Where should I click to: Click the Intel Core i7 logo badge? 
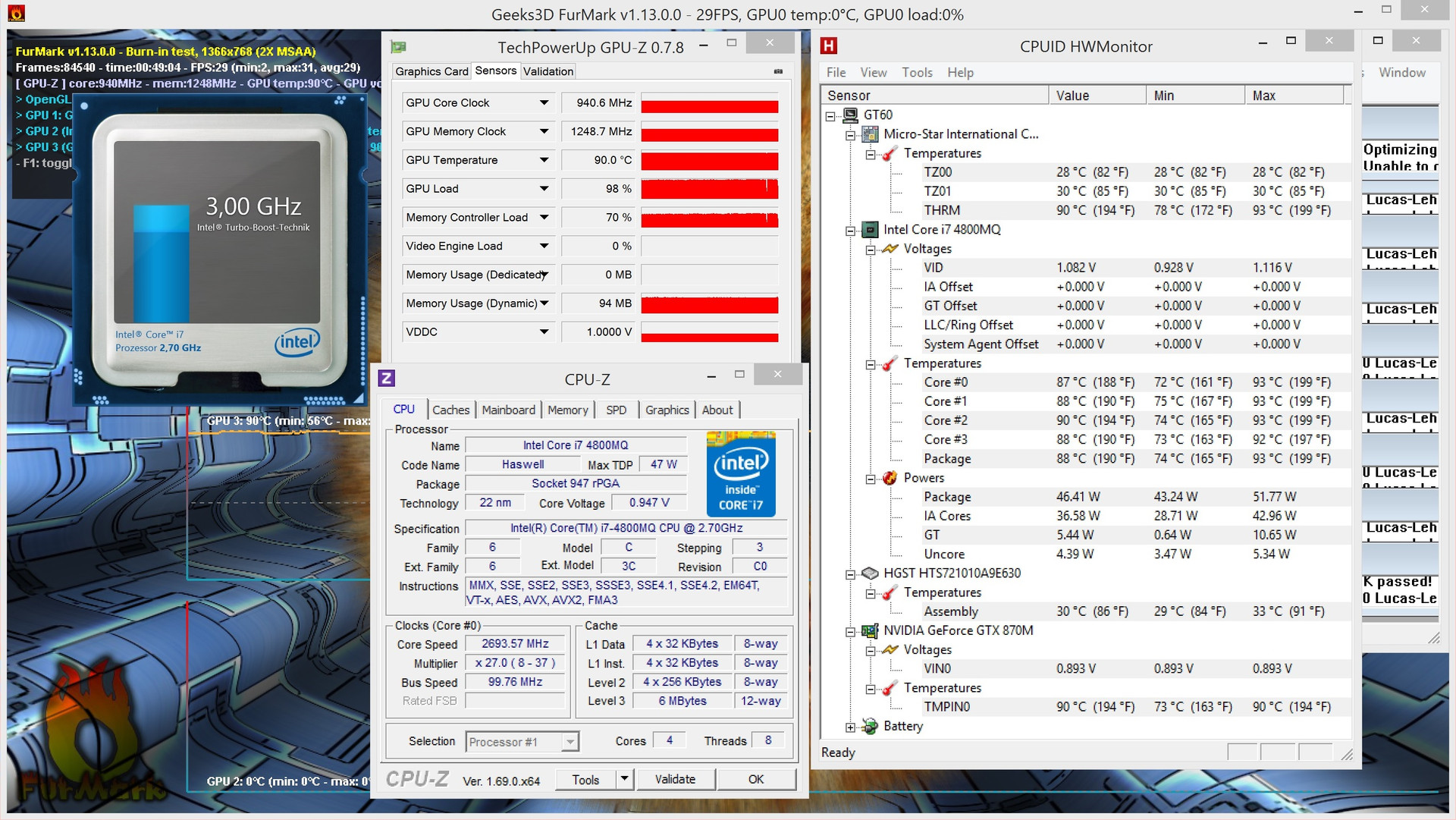pyautogui.click(x=740, y=474)
